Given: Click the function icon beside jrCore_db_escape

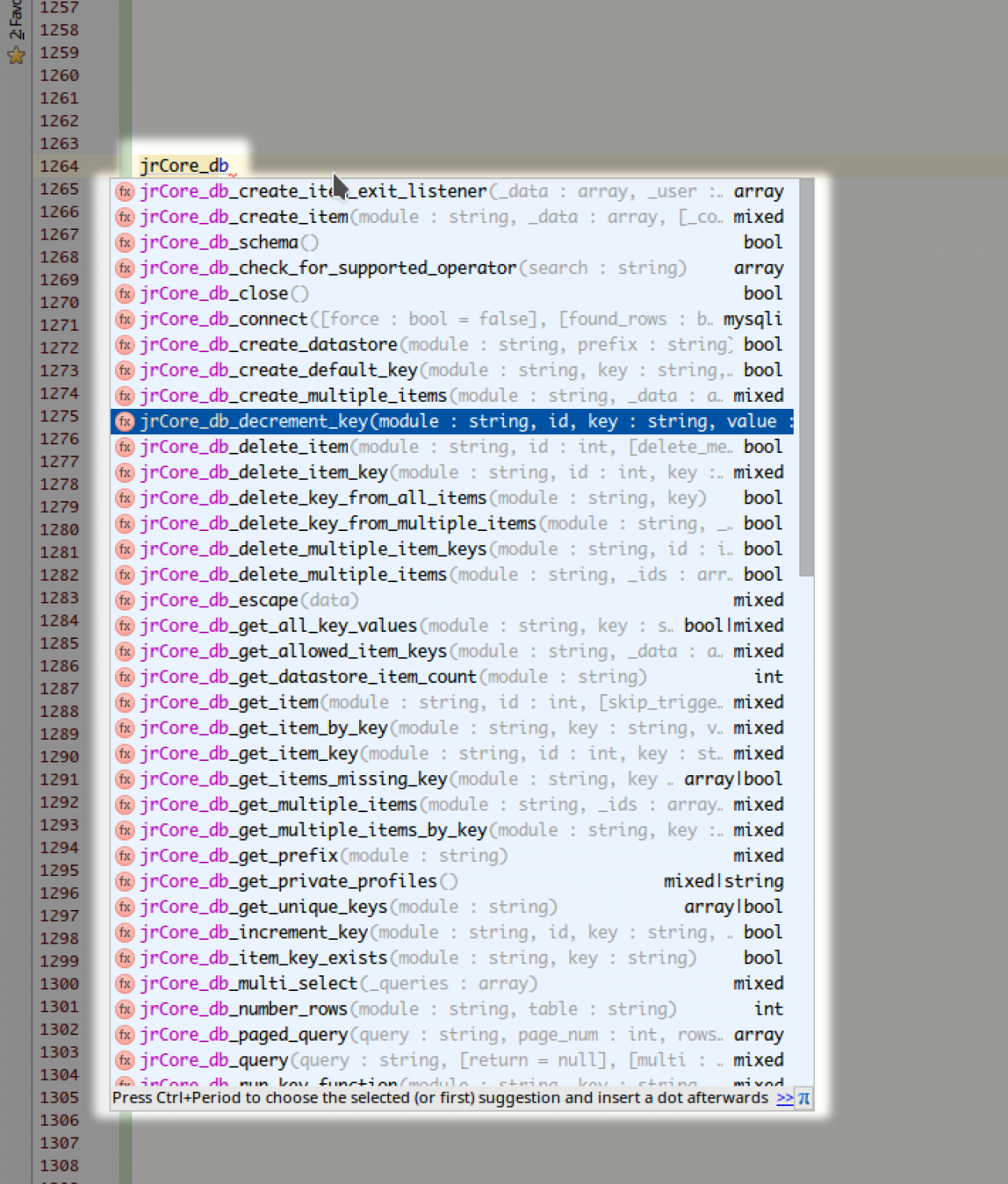Looking at the screenshot, I should (124, 600).
